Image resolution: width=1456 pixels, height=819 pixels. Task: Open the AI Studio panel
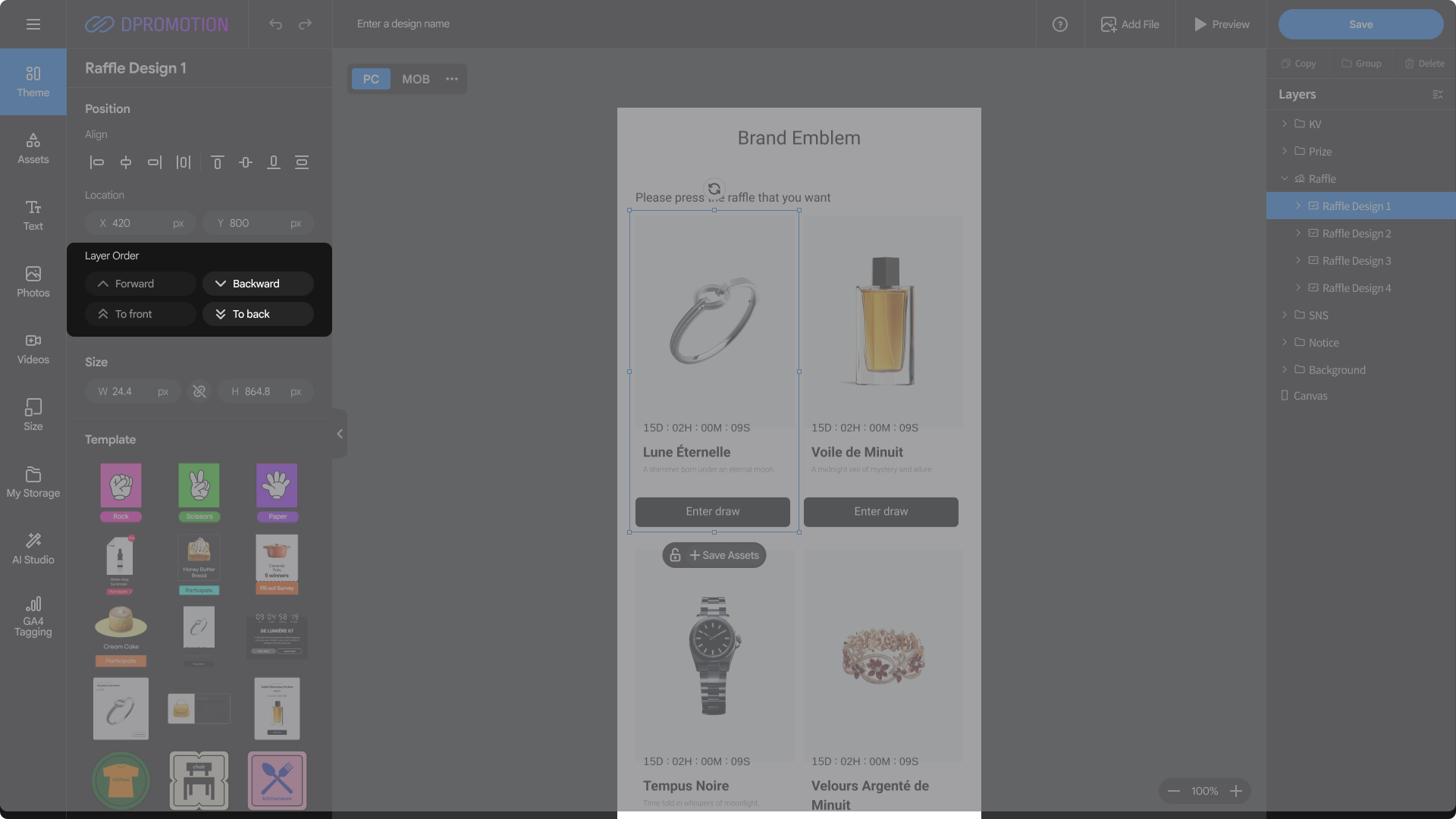click(33, 548)
